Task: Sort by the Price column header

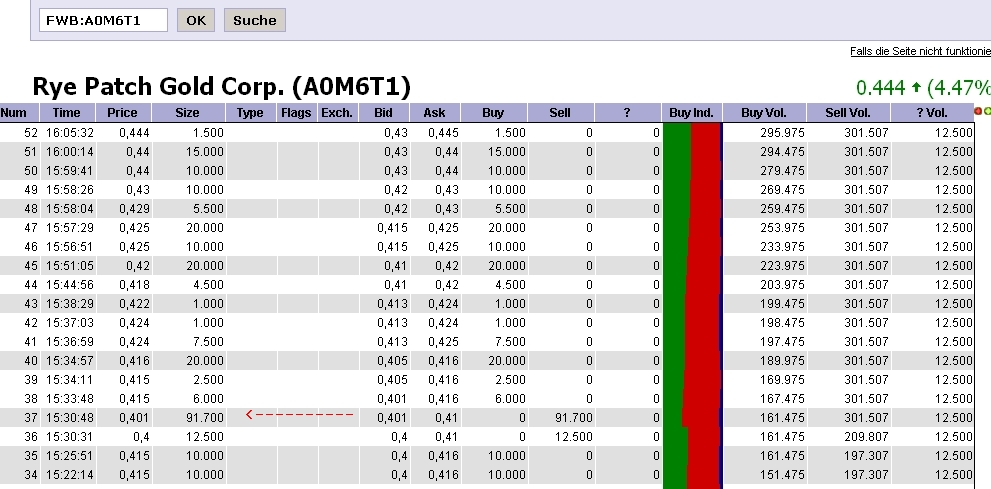Action: point(123,113)
